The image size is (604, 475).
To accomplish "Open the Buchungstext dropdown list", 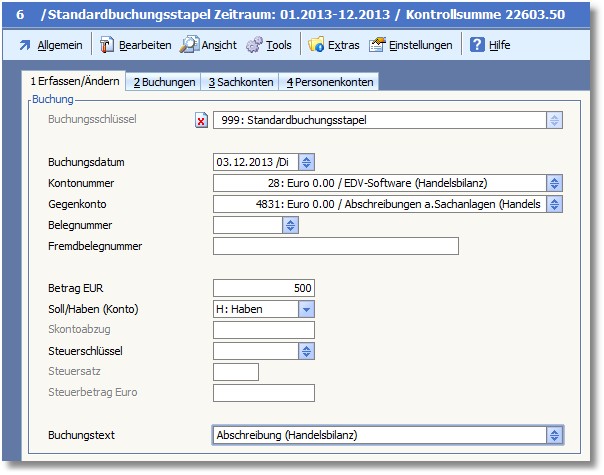I will point(554,435).
